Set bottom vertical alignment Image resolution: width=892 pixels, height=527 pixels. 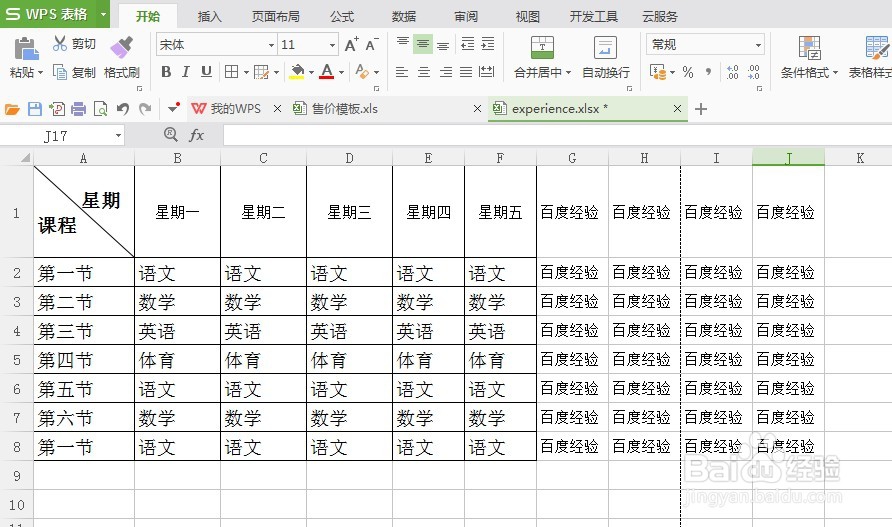pyautogui.click(x=443, y=44)
